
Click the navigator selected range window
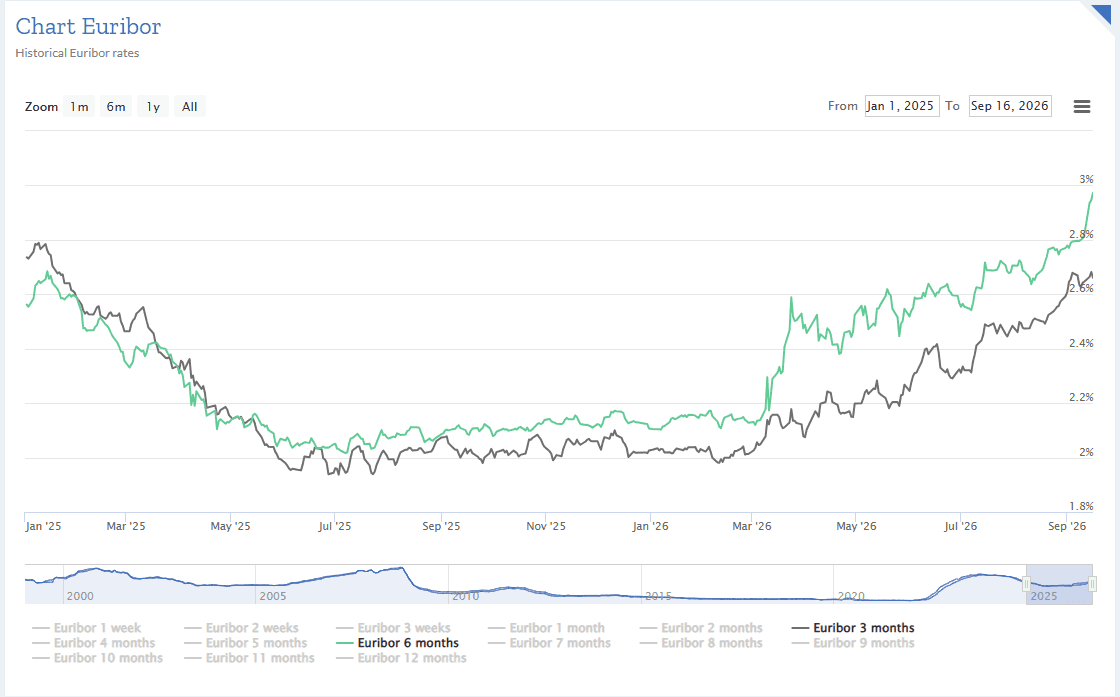pyautogui.click(x=1059, y=584)
